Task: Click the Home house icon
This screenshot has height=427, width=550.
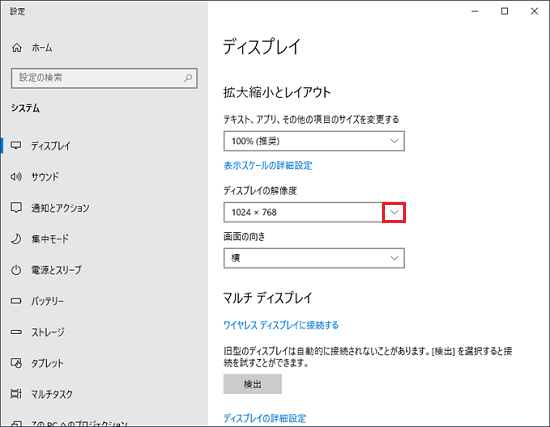Action: click(x=17, y=47)
